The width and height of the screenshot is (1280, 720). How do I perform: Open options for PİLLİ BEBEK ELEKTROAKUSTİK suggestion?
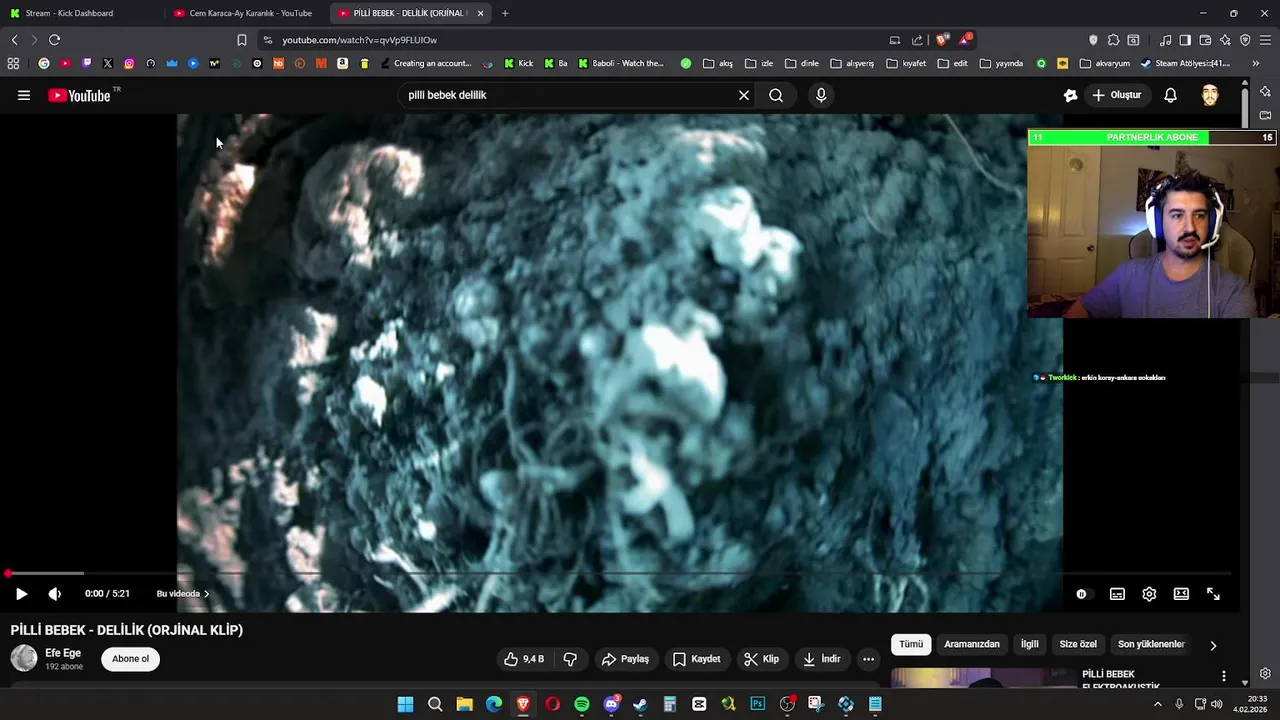click(1223, 677)
